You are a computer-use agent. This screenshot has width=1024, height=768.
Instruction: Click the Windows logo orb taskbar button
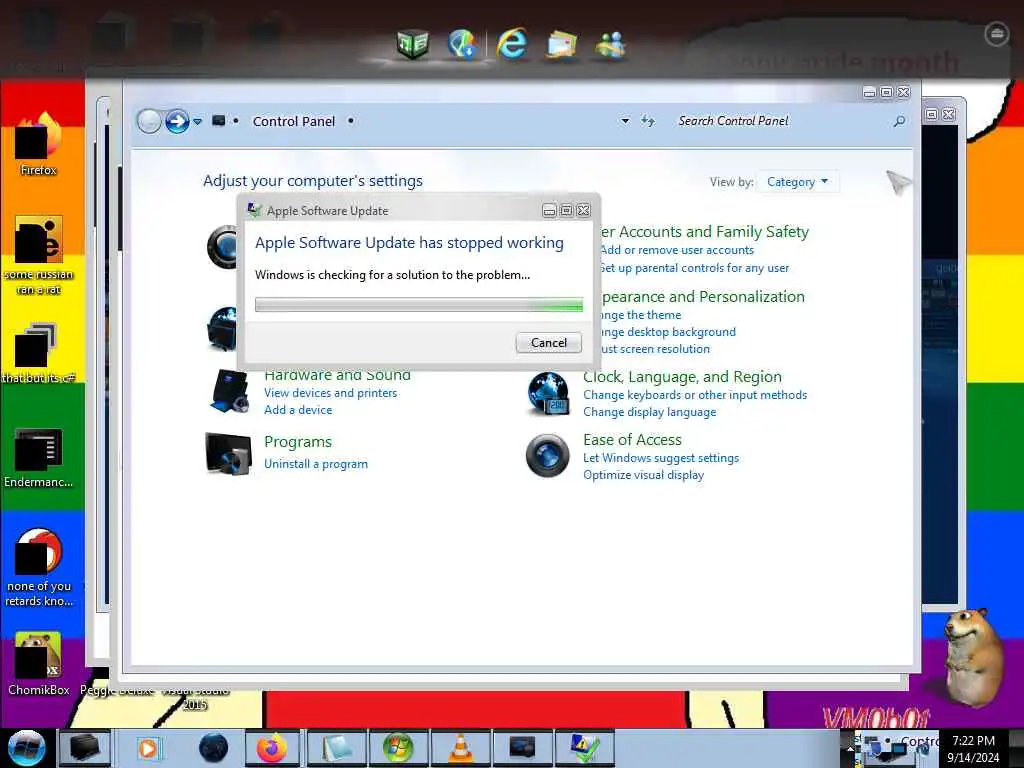397,748
